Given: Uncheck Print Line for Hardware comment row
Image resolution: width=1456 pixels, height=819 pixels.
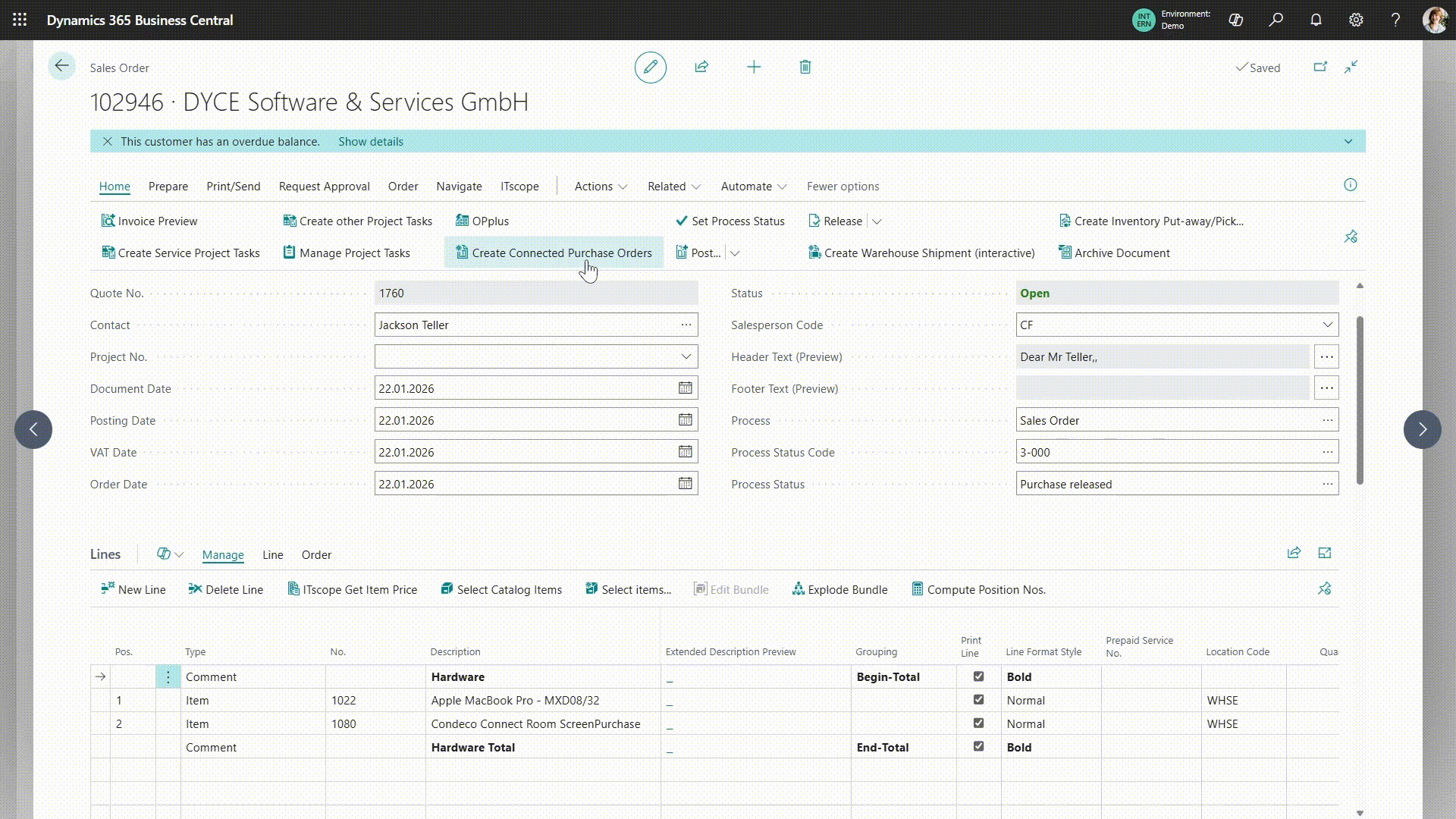Looking at the screenshot, I should 978,676.
